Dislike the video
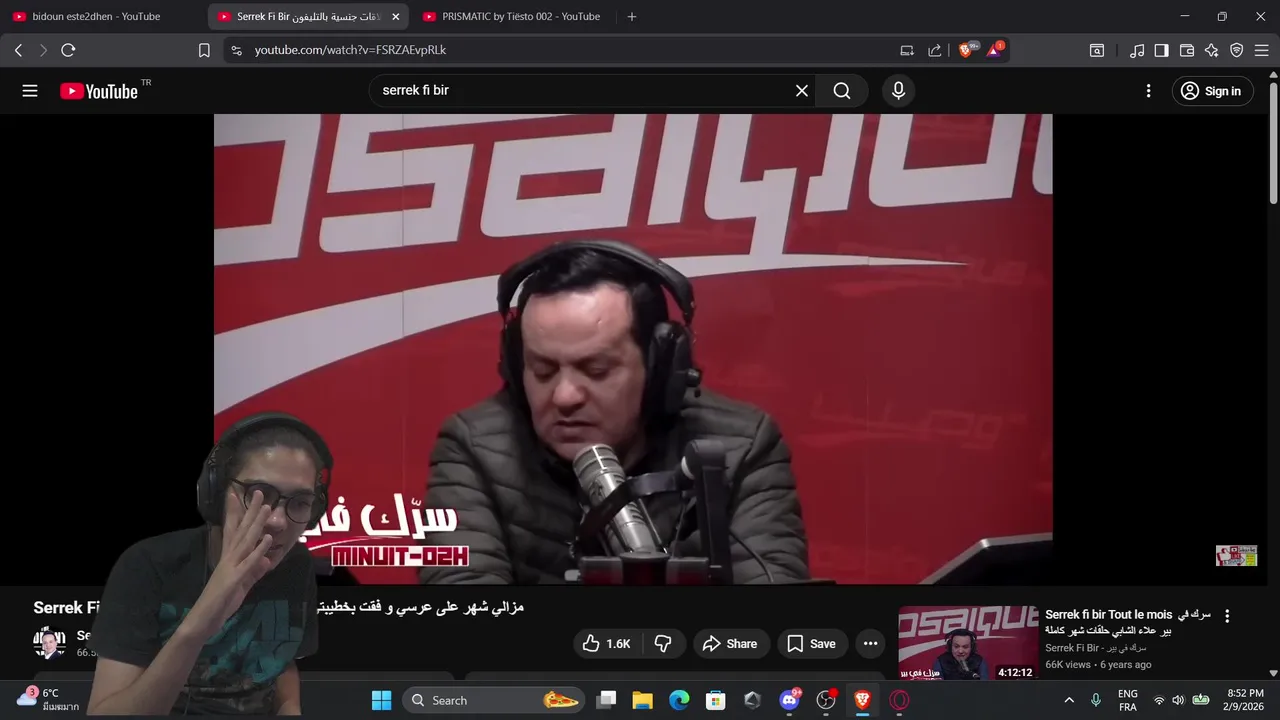This screenshot has width=1280, height=720. [663, 644]
